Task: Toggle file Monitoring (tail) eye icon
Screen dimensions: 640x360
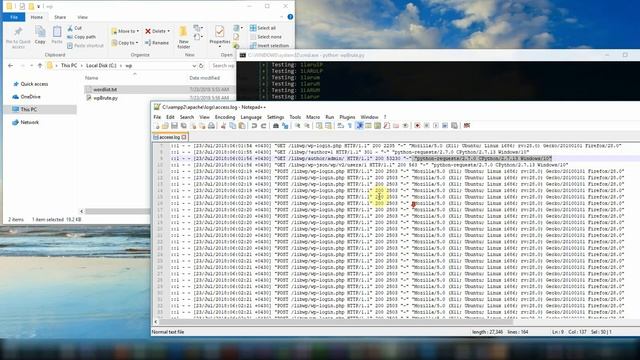Action: tap(405, 126)
